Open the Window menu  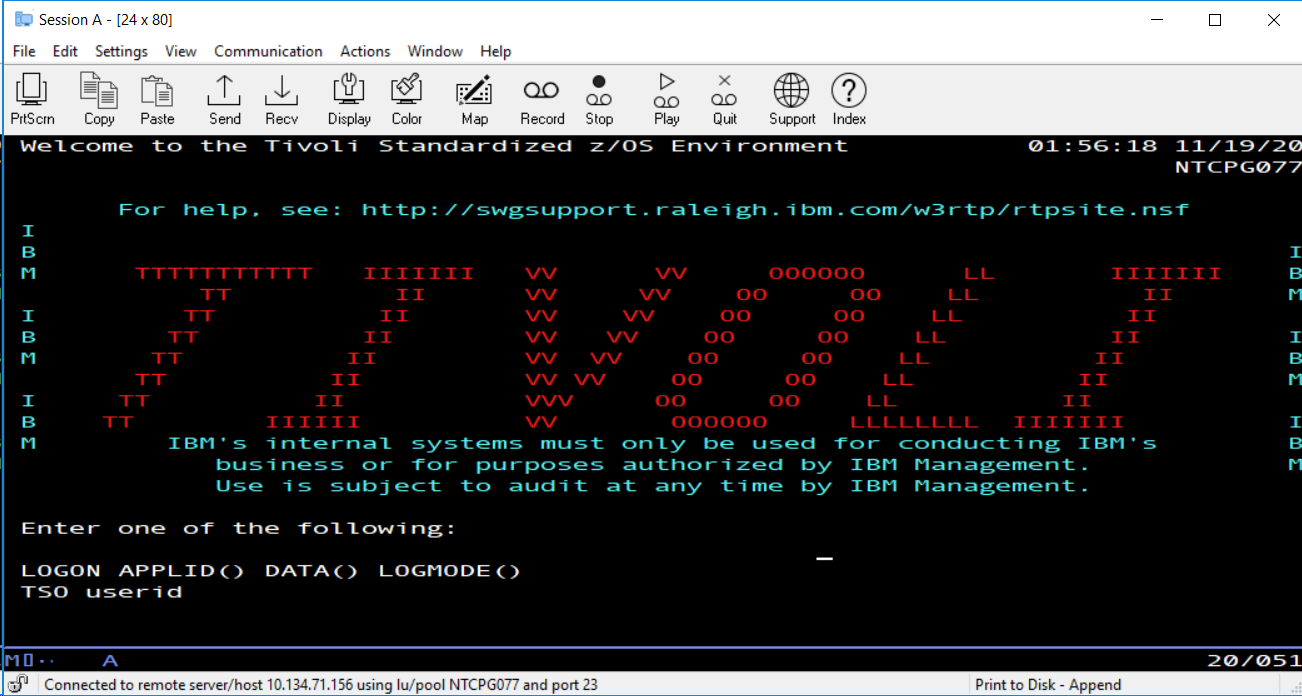(435, 51)
